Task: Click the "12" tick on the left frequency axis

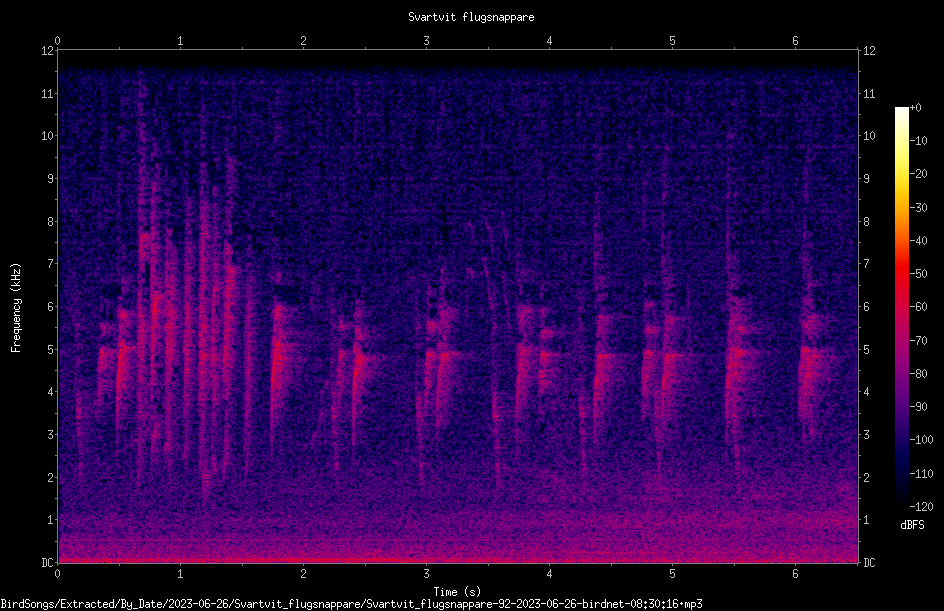Action: 48,51
